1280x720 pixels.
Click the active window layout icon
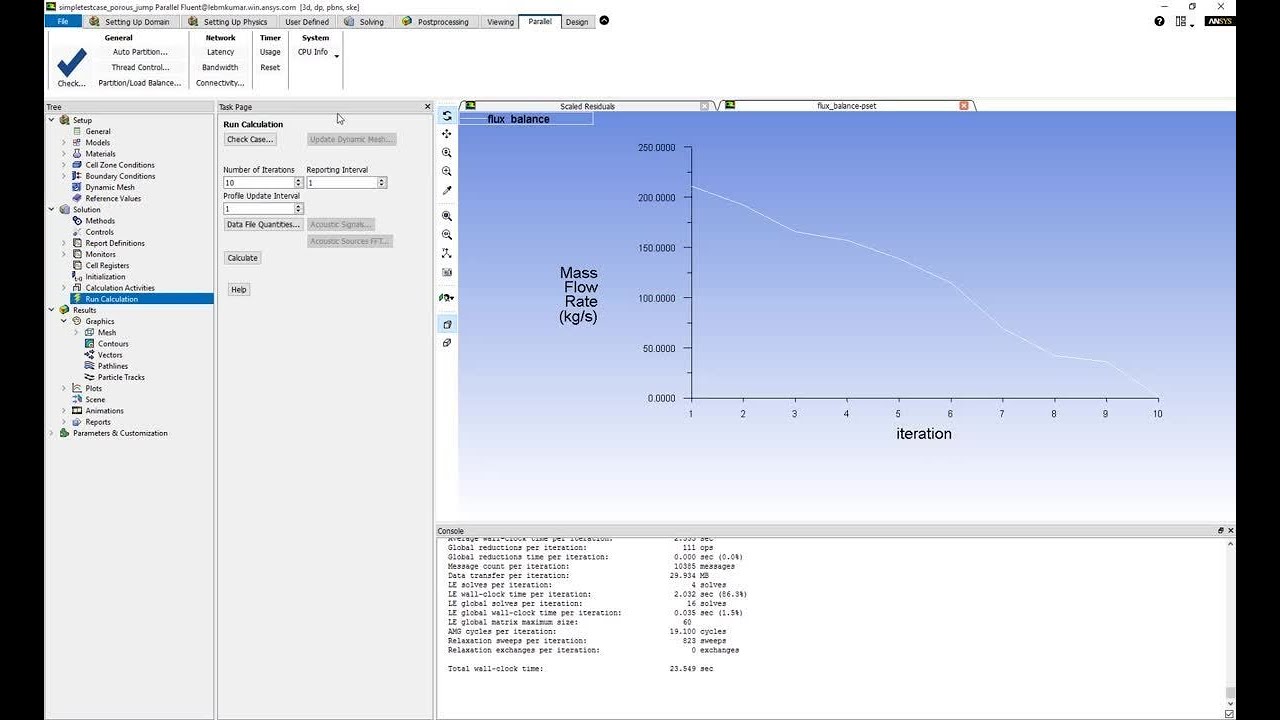pos(447,324)
